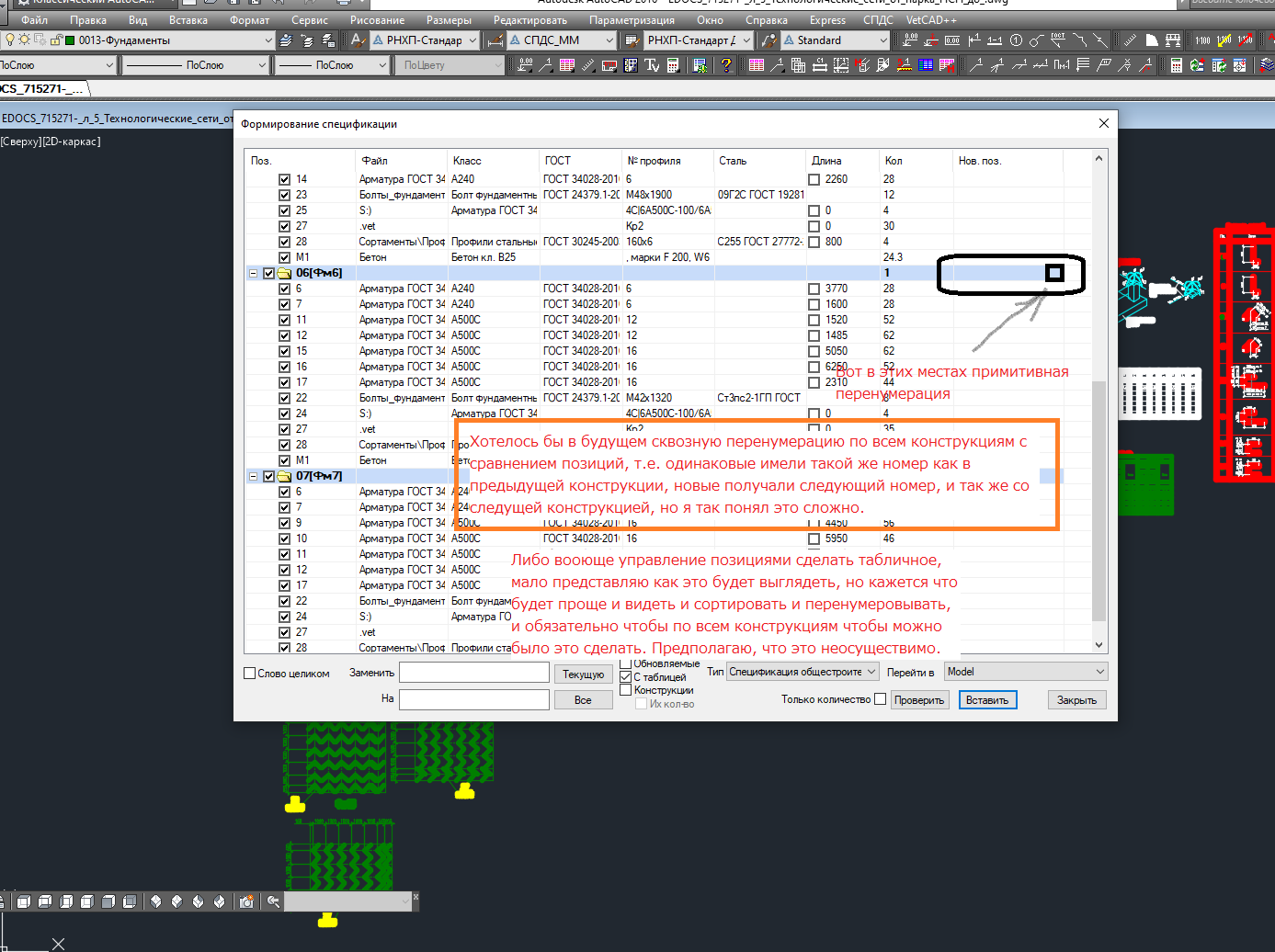Viewport: 1275px width, 952px height.
Task: Click the ГОСТ leader icon
Action: point(1058,40)
